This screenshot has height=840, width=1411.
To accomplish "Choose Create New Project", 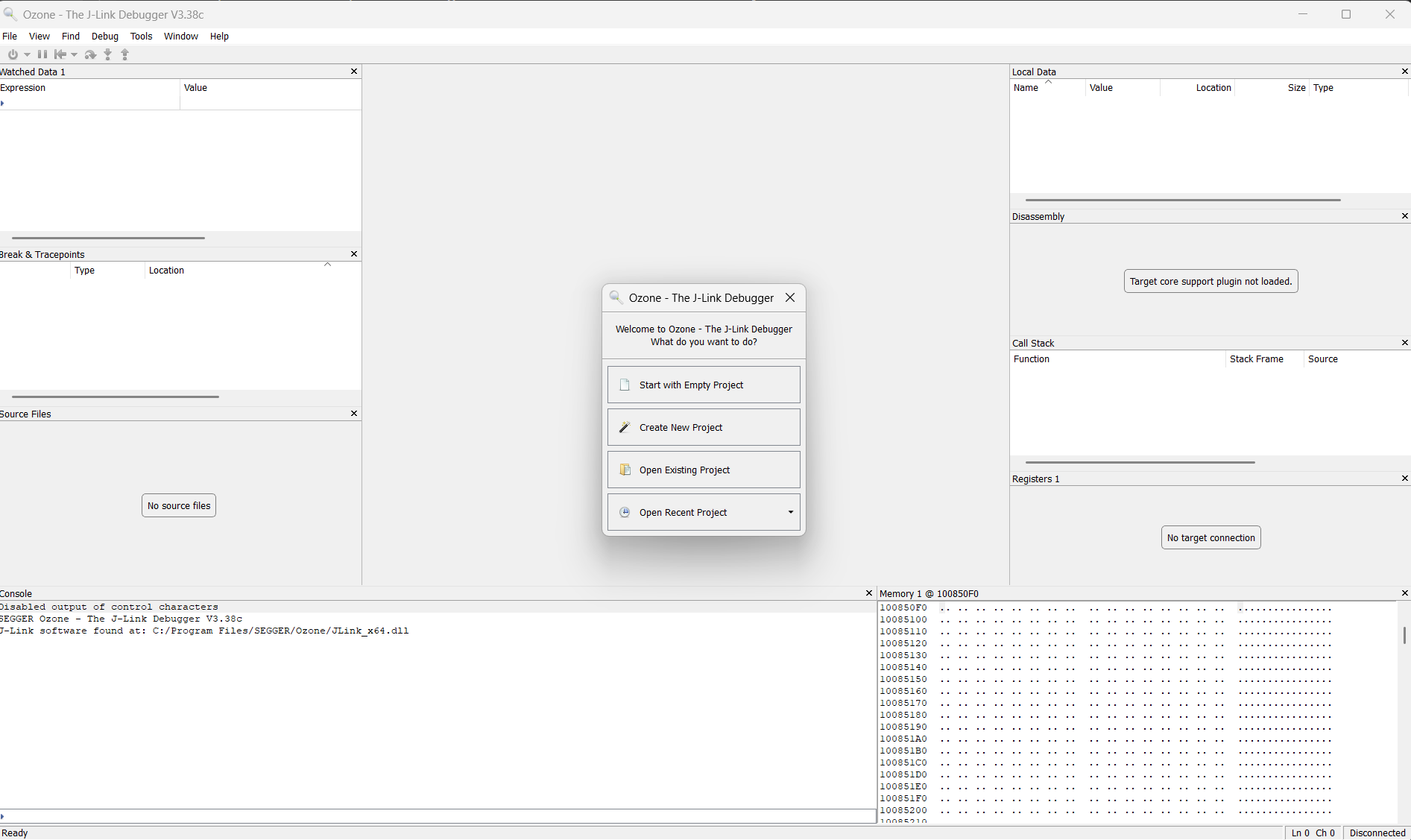I will click(x=704, y=427).
